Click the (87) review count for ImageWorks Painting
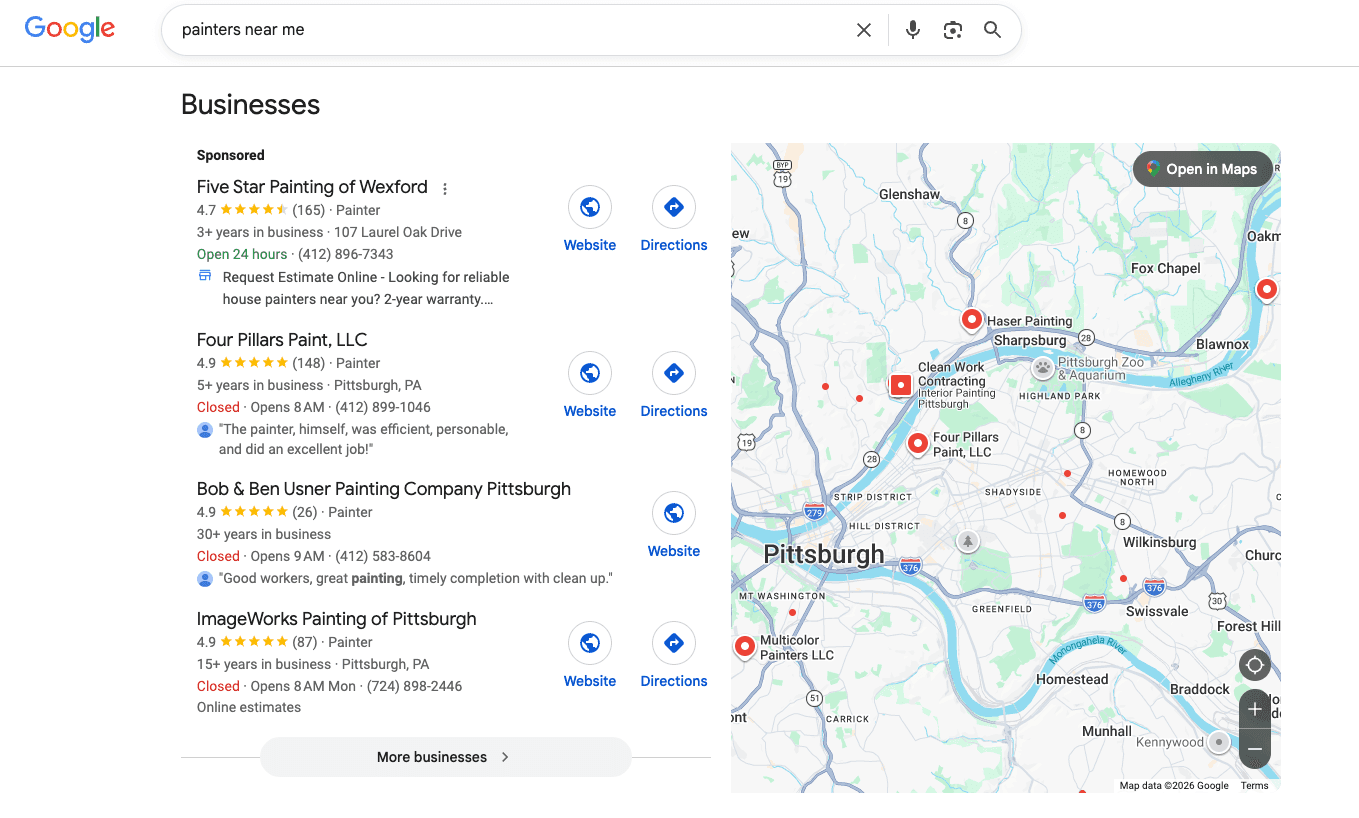 tap(305, 642)
